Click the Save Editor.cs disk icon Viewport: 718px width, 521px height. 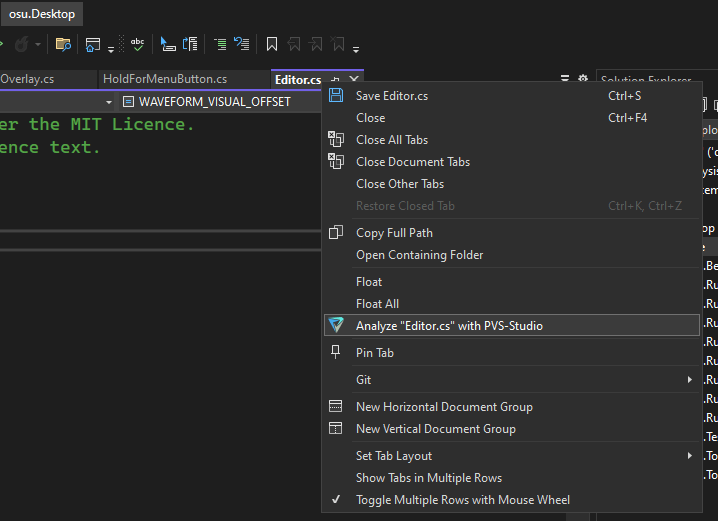tap(336, 96)
